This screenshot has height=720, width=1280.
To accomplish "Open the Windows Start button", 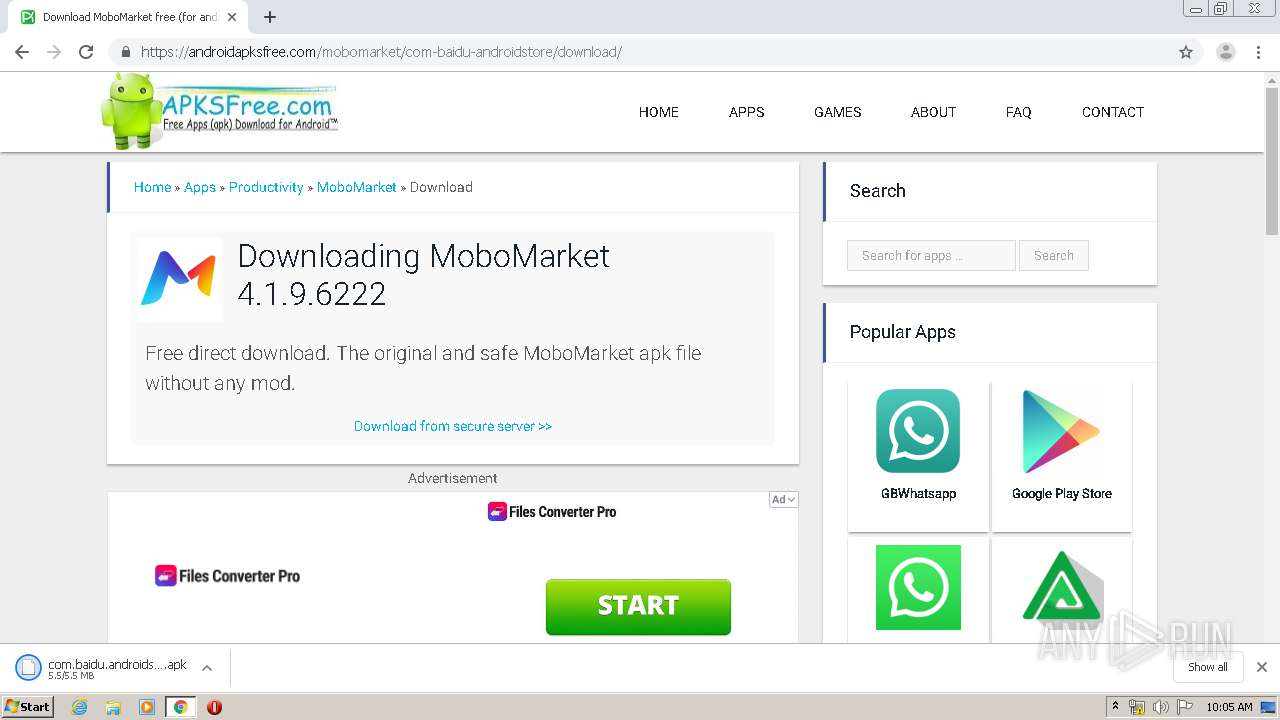I will pos(28,706).
